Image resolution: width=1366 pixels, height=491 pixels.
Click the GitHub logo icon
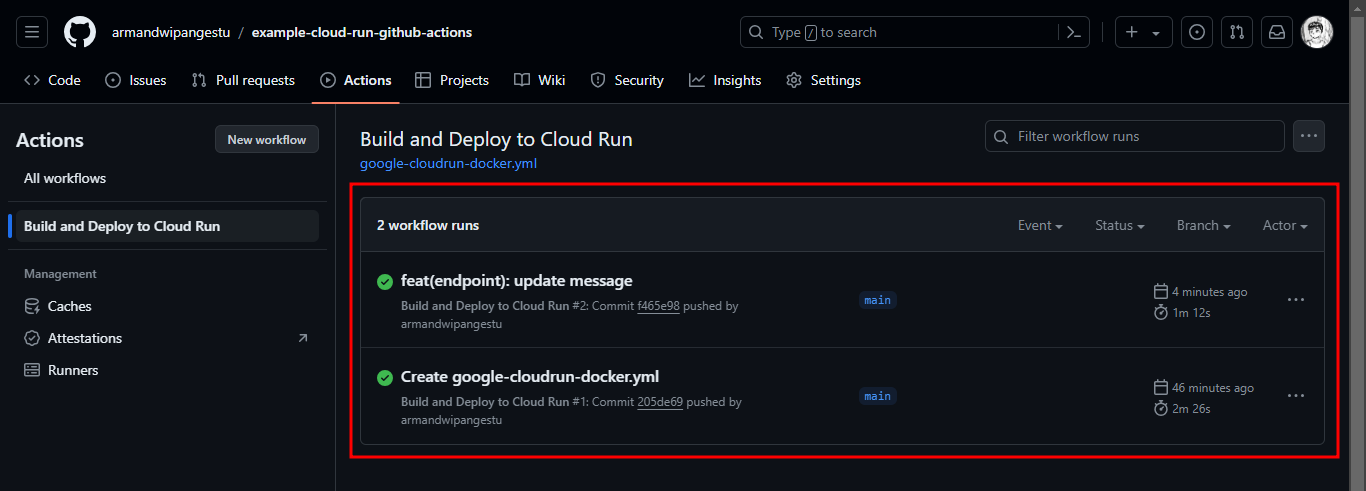pyautogui.click(x=80, y=32)
